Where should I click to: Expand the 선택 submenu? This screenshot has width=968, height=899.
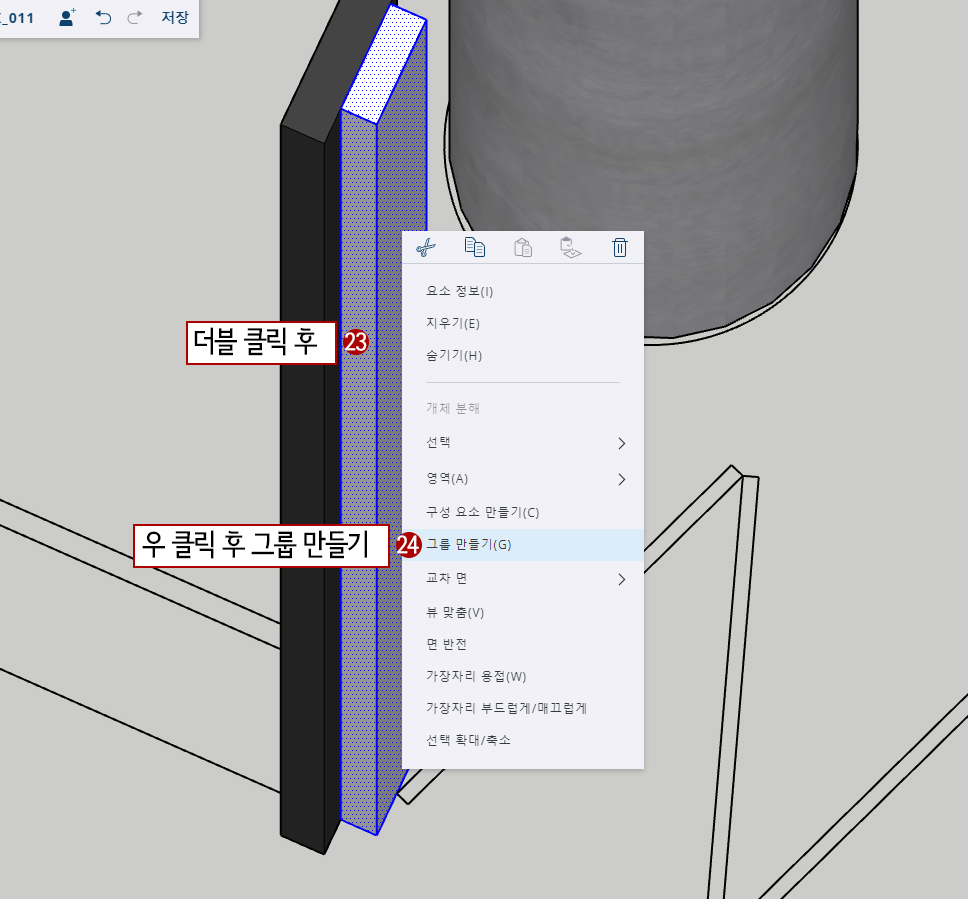coord(522,443)
